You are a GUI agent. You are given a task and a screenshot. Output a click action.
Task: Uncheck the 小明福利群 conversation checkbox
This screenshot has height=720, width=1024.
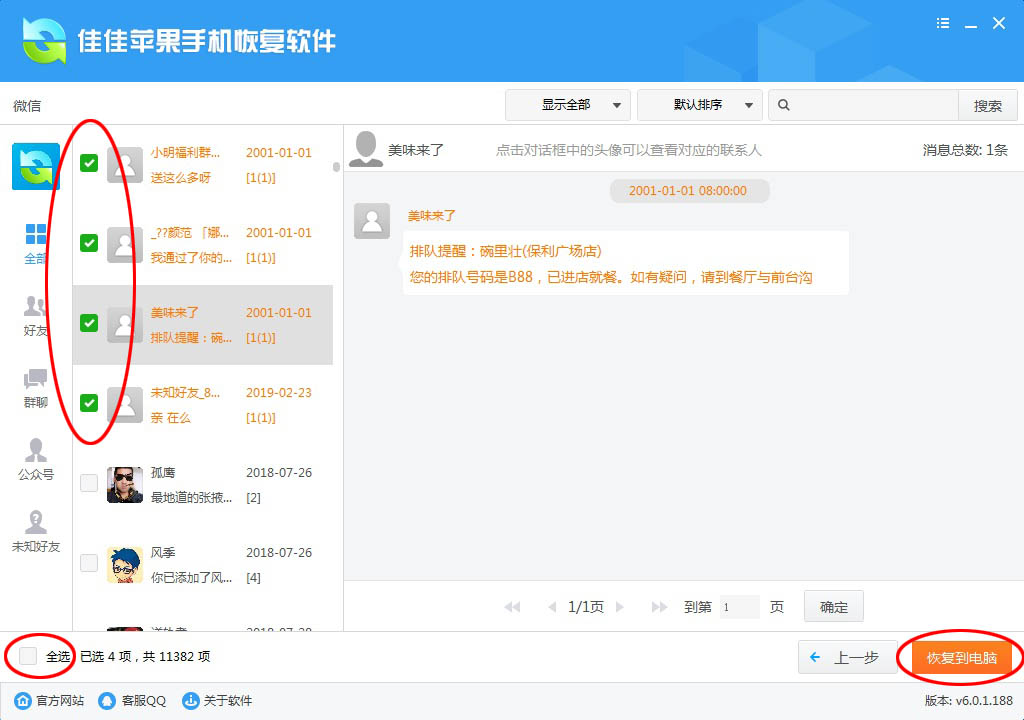(89, 163)
